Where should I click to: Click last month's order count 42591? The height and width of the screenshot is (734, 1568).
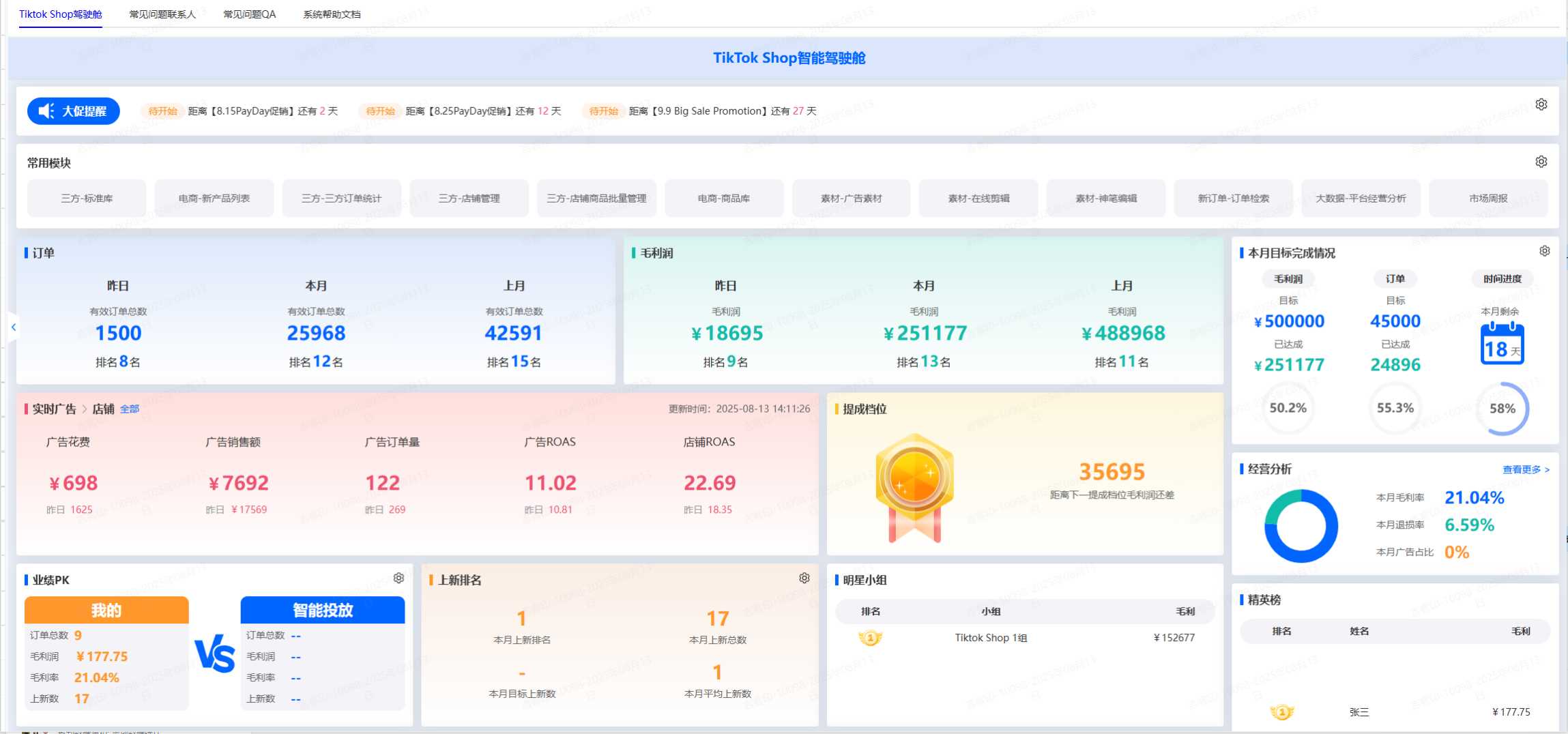pos(514,333)
